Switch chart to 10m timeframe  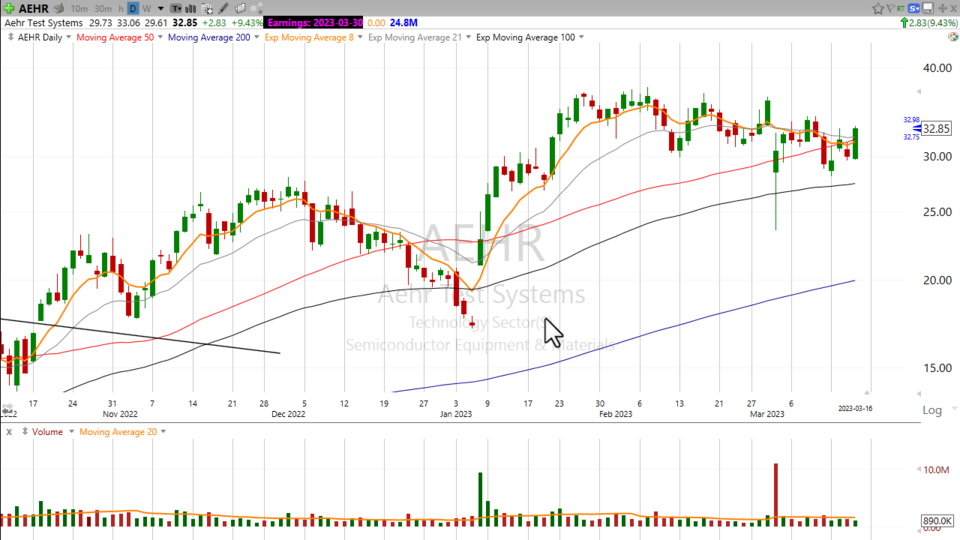[x=79, y=9]
